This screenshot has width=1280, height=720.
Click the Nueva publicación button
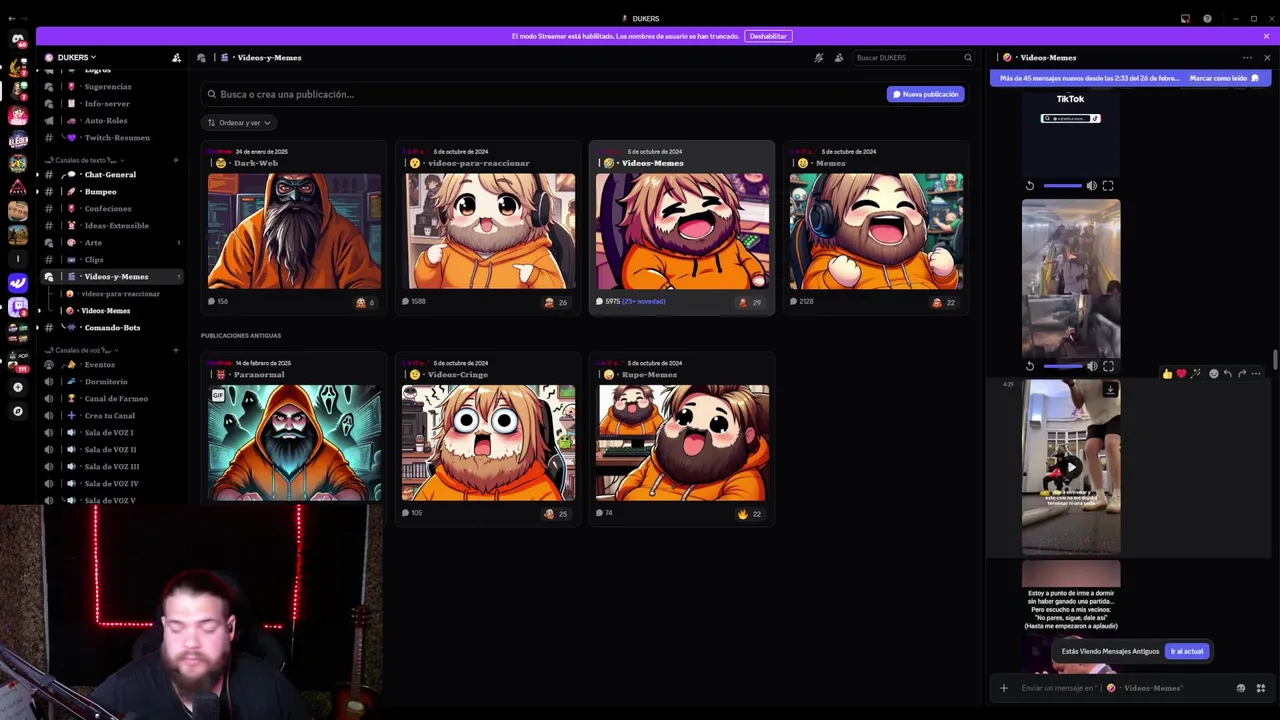tap(926, 94)
